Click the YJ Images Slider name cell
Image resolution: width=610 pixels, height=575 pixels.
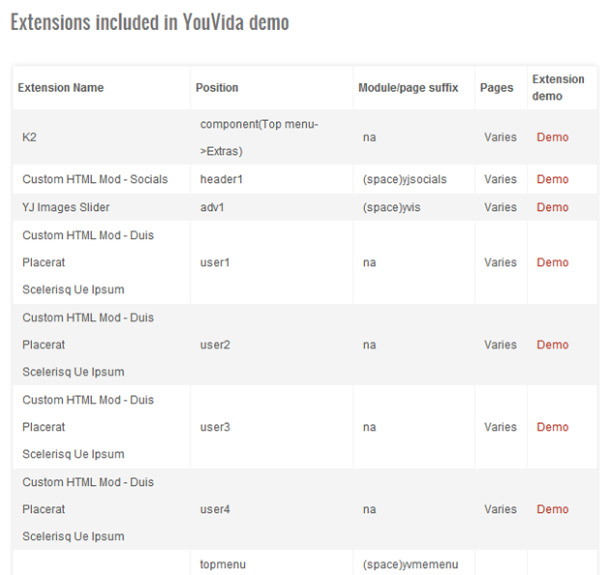coord(66,207)
